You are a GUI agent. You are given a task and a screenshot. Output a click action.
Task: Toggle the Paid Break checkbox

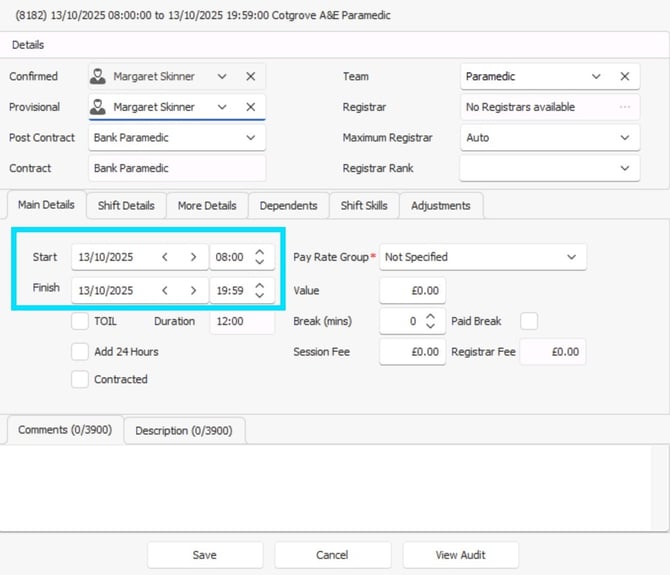point(529,321)
